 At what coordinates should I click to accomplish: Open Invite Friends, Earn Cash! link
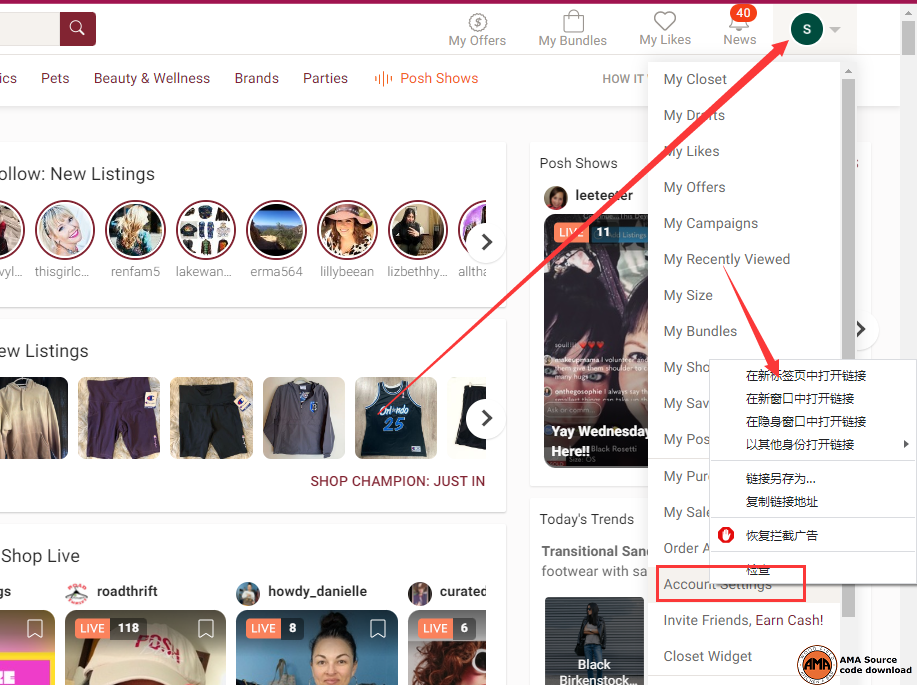[743, 620]
